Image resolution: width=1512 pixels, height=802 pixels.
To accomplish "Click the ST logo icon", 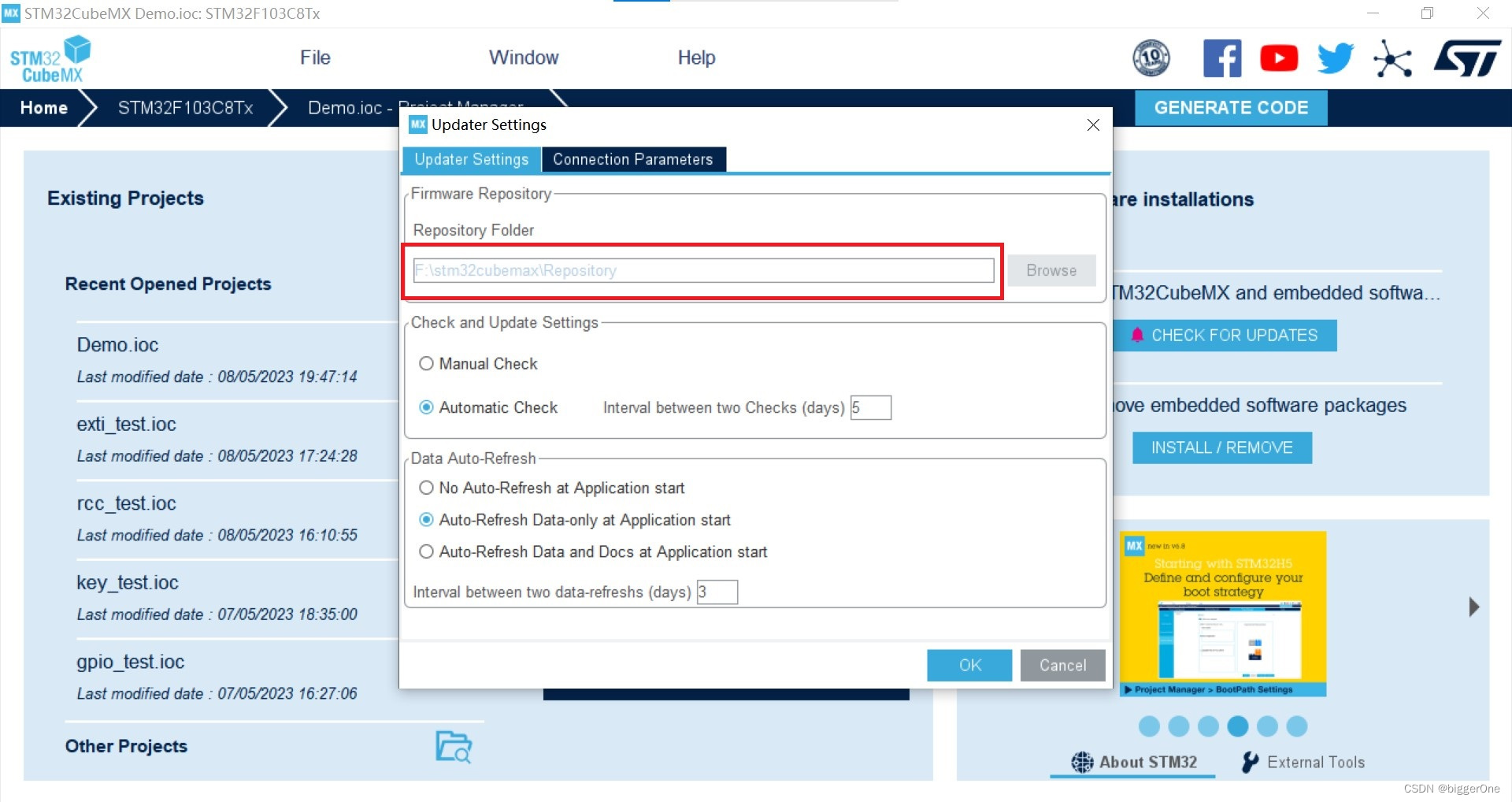I will tap(1467, 58).
